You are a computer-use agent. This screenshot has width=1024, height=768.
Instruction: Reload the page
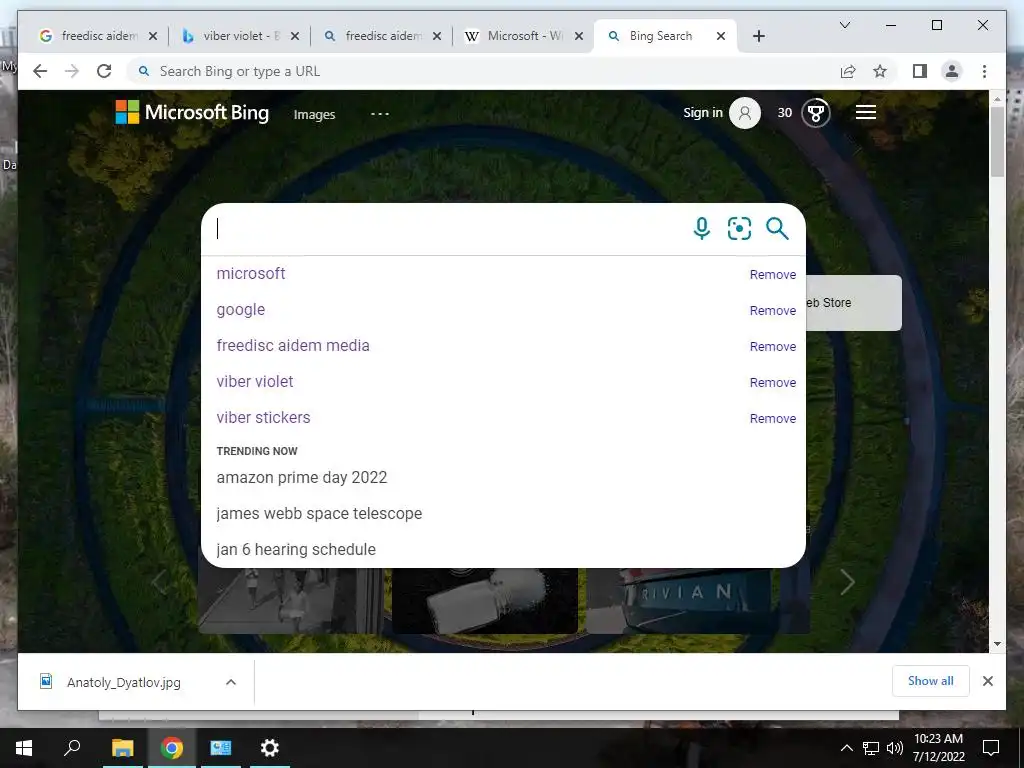click(104, 71)
